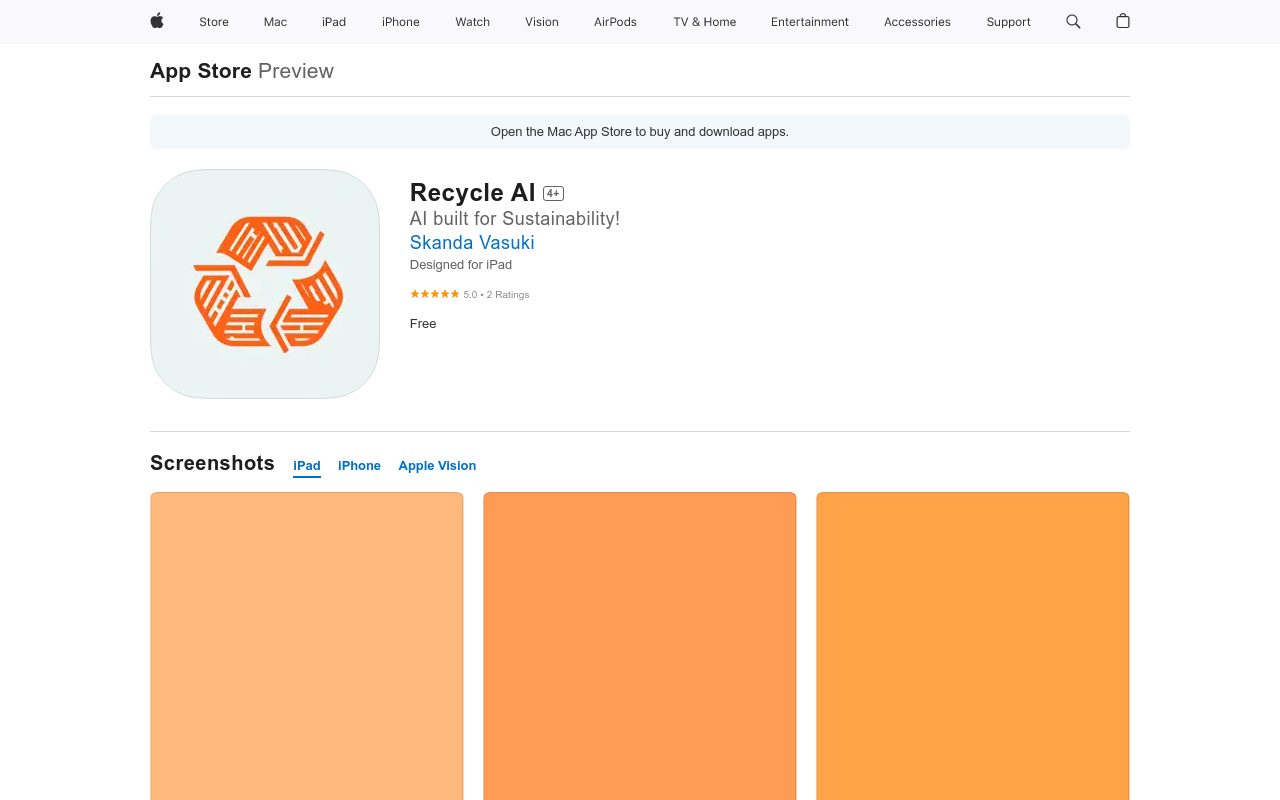Open the Entertainment menu
The image size is (1280, 800).
(810, 22)
